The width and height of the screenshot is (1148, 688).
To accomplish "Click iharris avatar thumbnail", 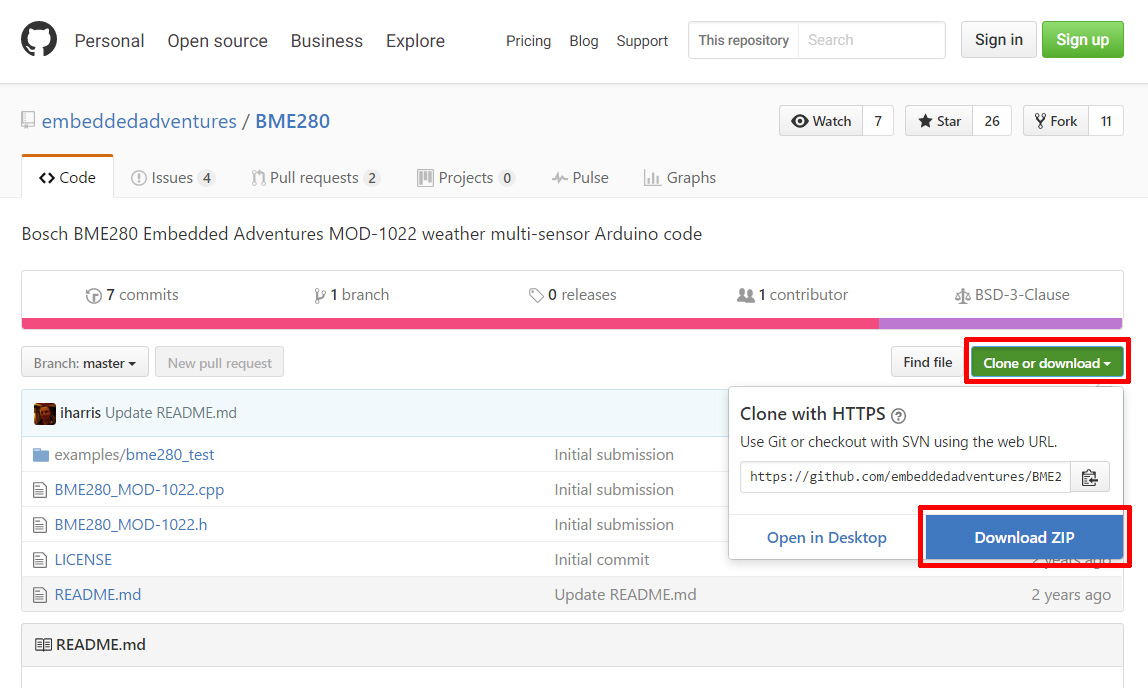I will [44, 413].
